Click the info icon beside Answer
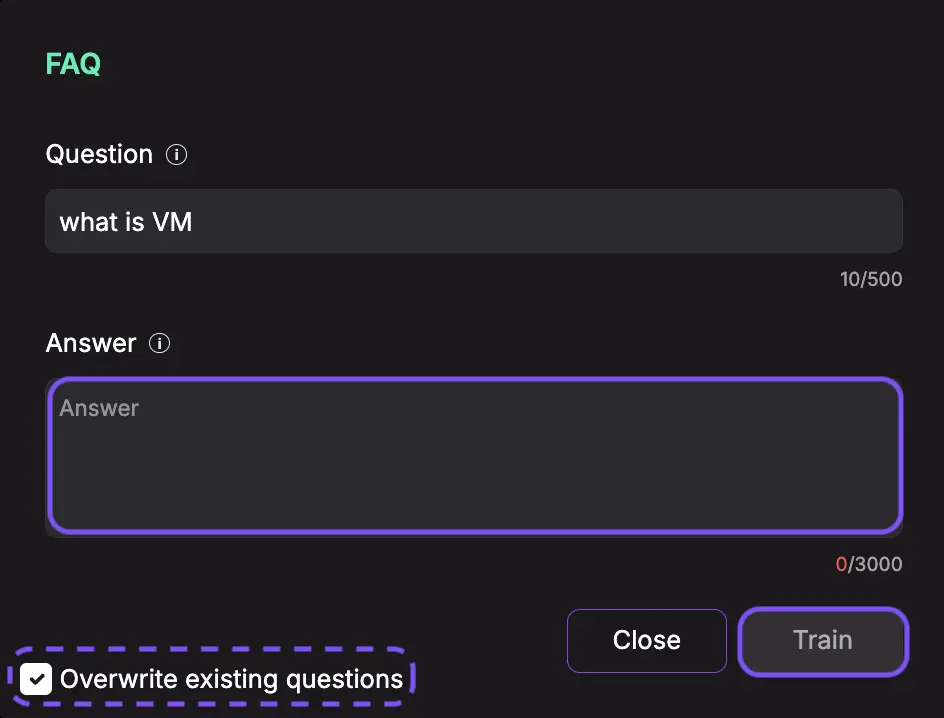This screenshot has width=944, height=718. [x=160, y=343]
